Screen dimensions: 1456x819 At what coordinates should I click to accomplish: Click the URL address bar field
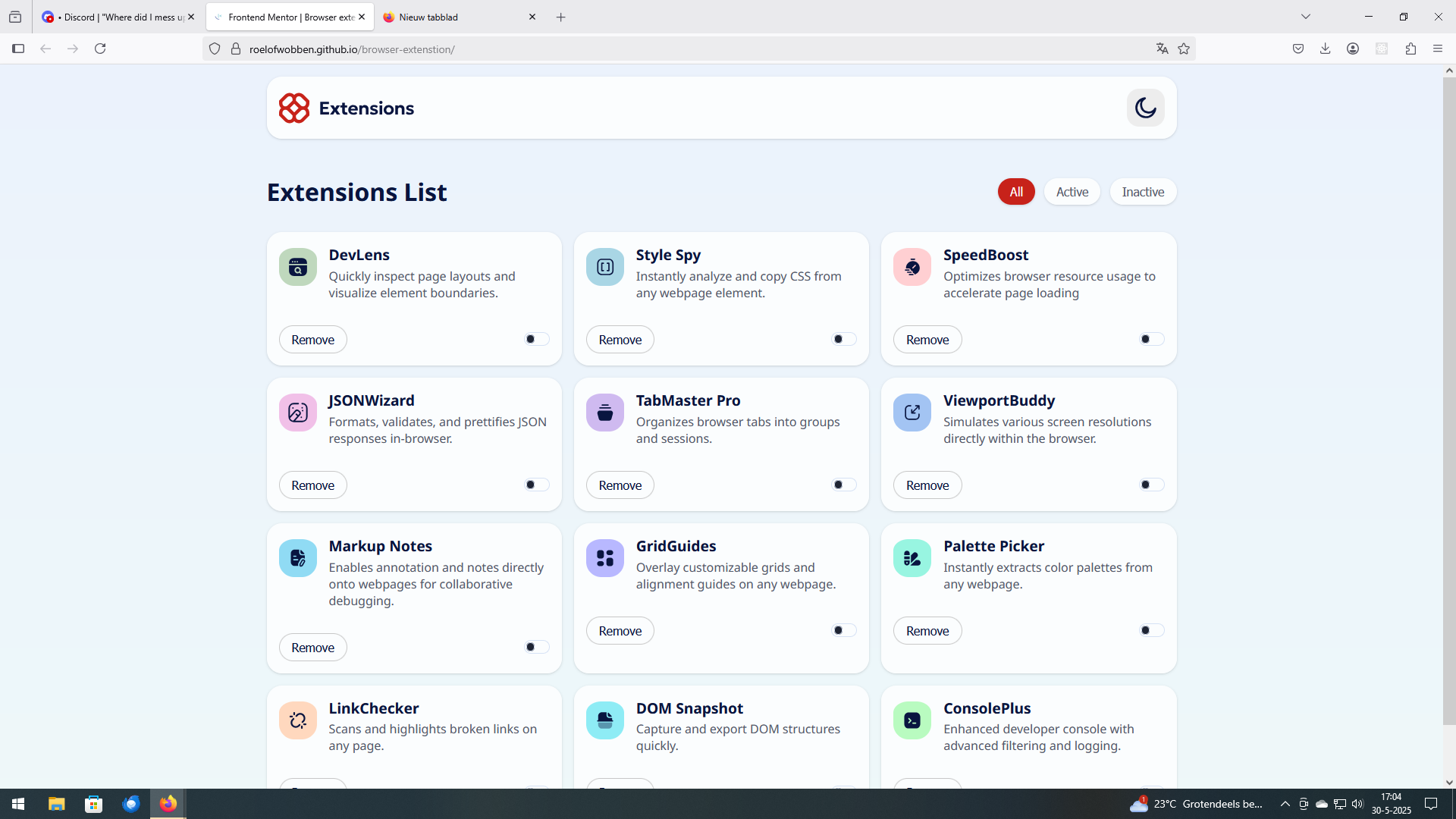[x=682, y=49]
